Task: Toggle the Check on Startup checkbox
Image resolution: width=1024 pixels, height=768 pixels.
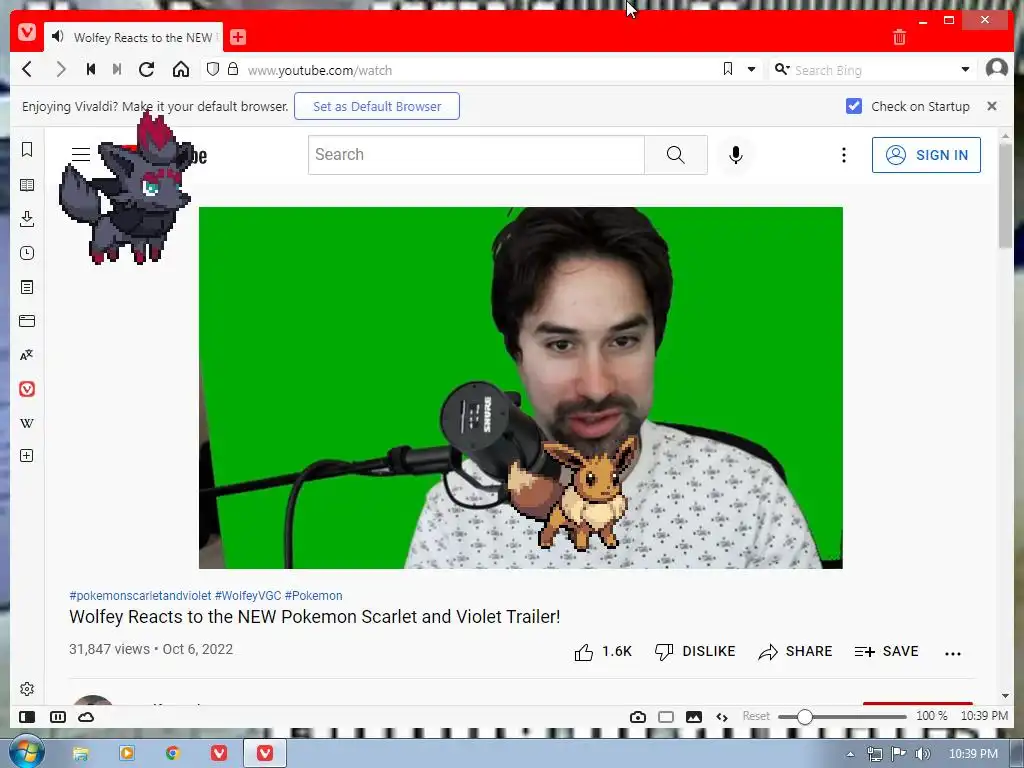Action: pos(854,106)
